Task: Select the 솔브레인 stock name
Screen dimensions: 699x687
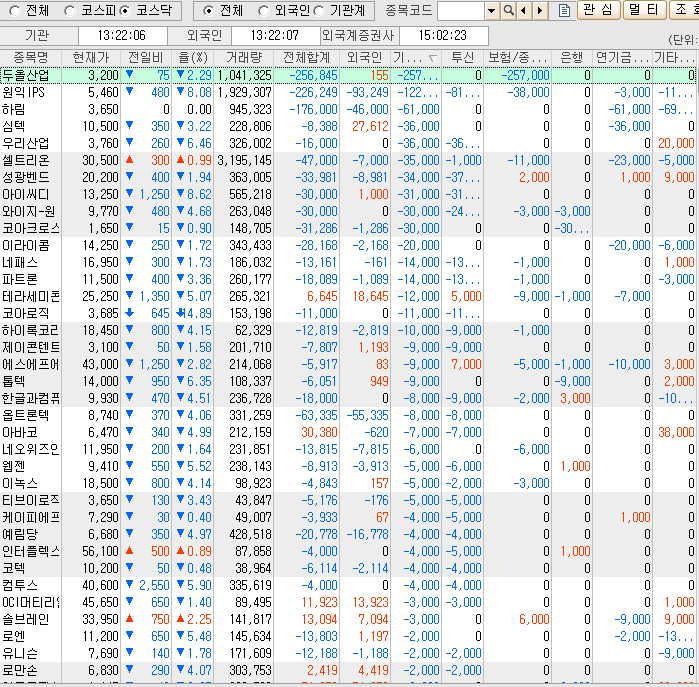Action: (25, 619)
